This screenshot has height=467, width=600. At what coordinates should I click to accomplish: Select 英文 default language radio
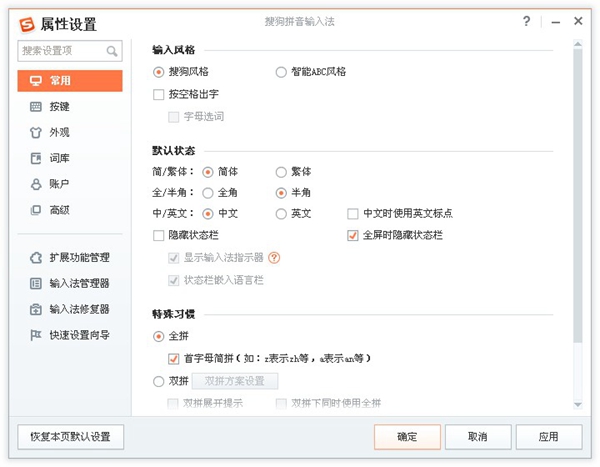(x=281, y=214)
